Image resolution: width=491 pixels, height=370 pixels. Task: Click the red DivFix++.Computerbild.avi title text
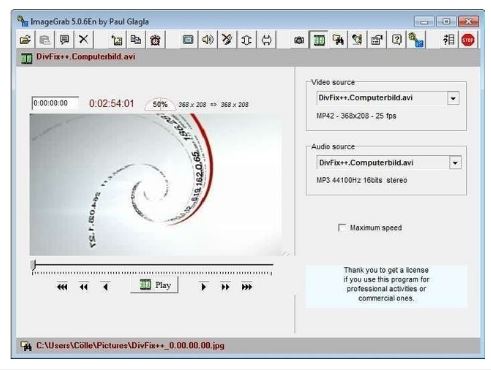(x=86, y=57)
